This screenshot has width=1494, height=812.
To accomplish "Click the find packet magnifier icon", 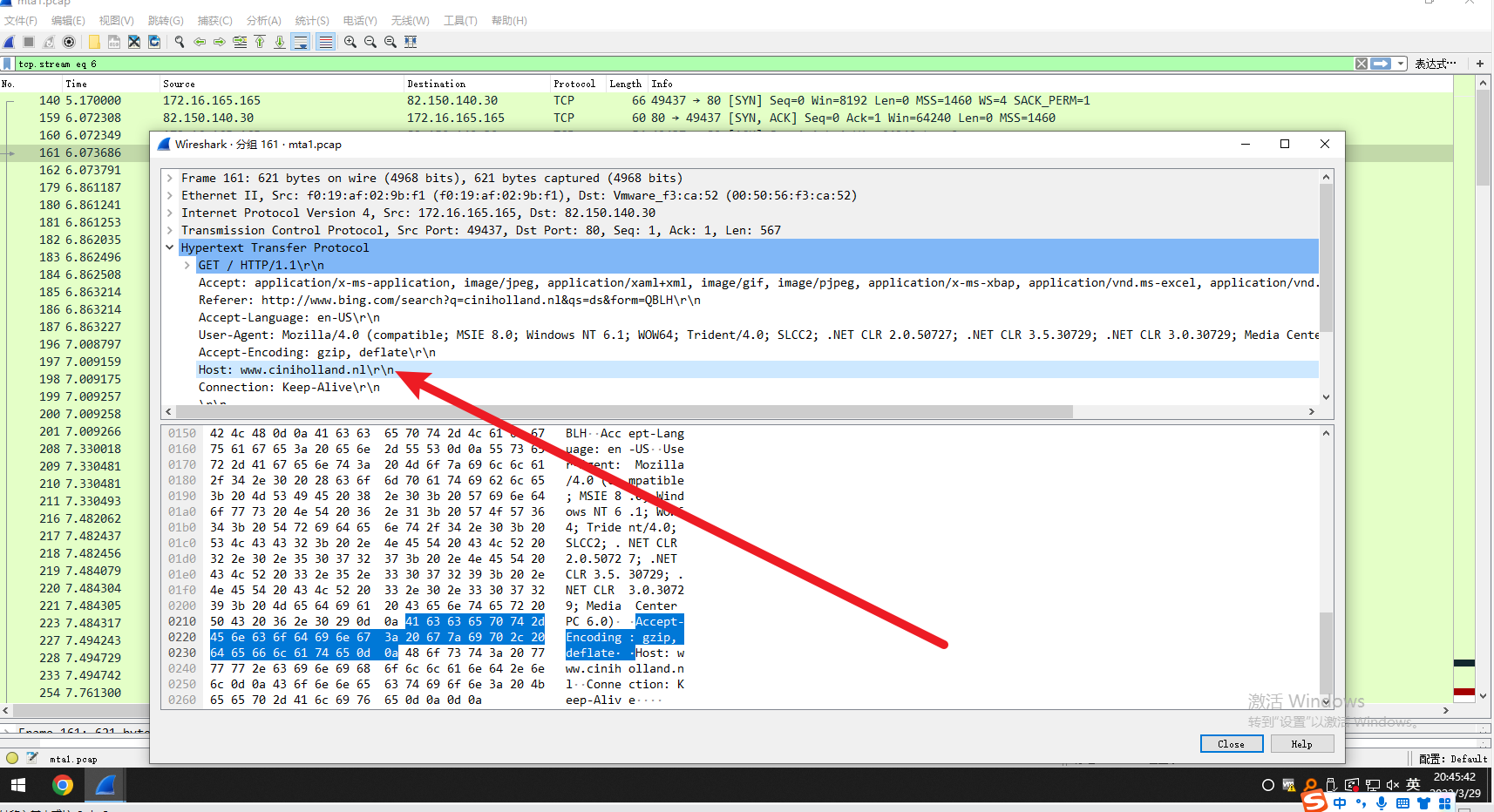I will (180, 42).
